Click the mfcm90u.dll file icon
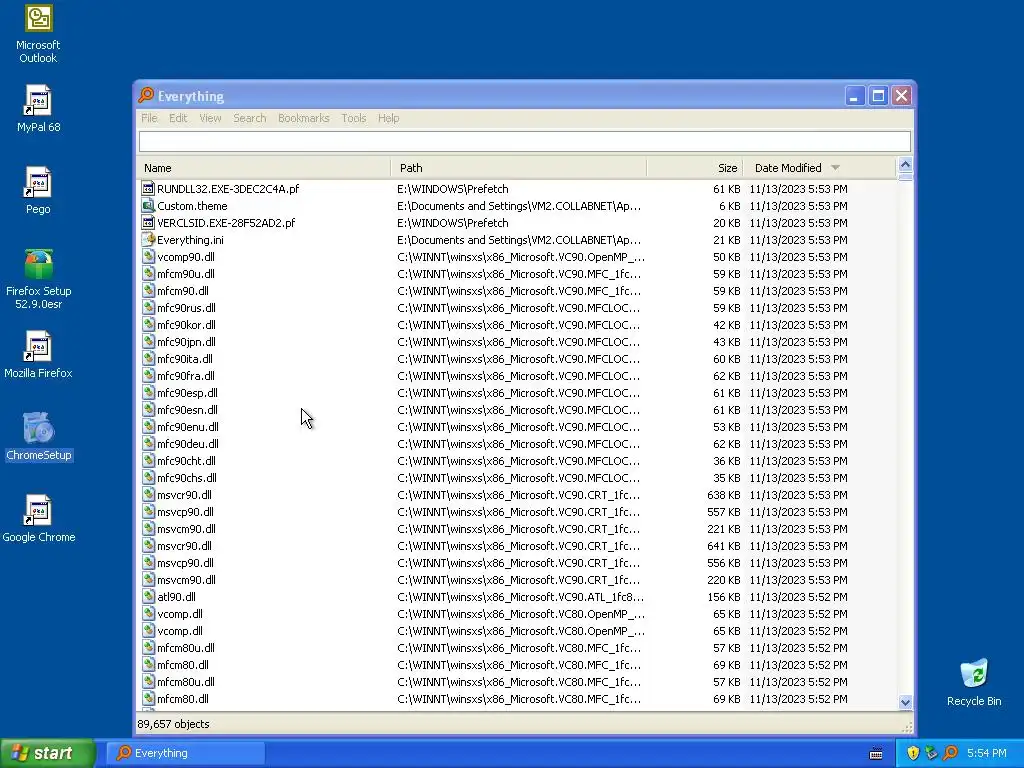Image resolution: width=1024 pixels, height=768 pixels. (x=148, y=274)
